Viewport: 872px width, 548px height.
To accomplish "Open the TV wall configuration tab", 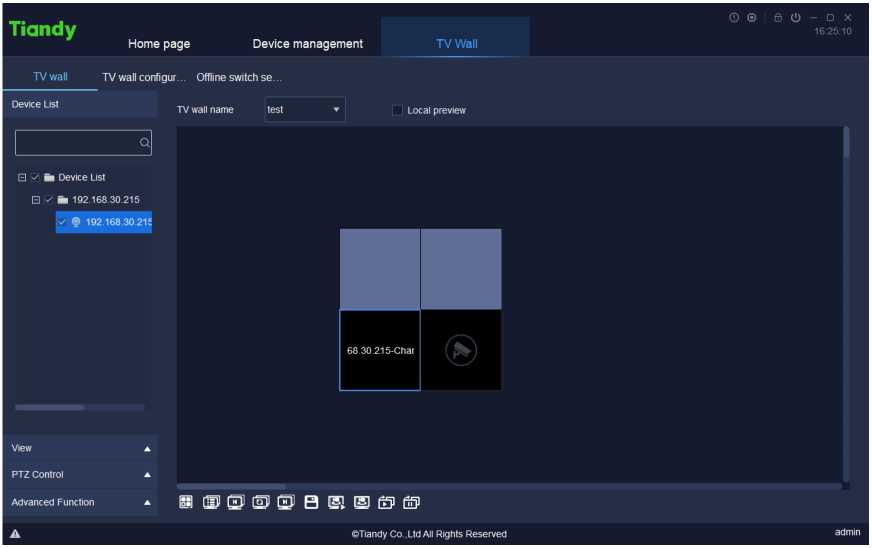I will [144, 78].
